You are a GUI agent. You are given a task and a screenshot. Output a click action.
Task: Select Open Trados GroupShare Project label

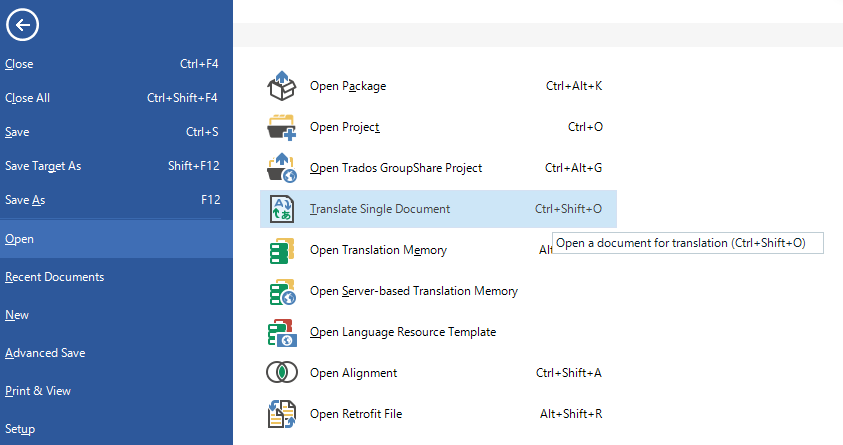click(396, 168)
